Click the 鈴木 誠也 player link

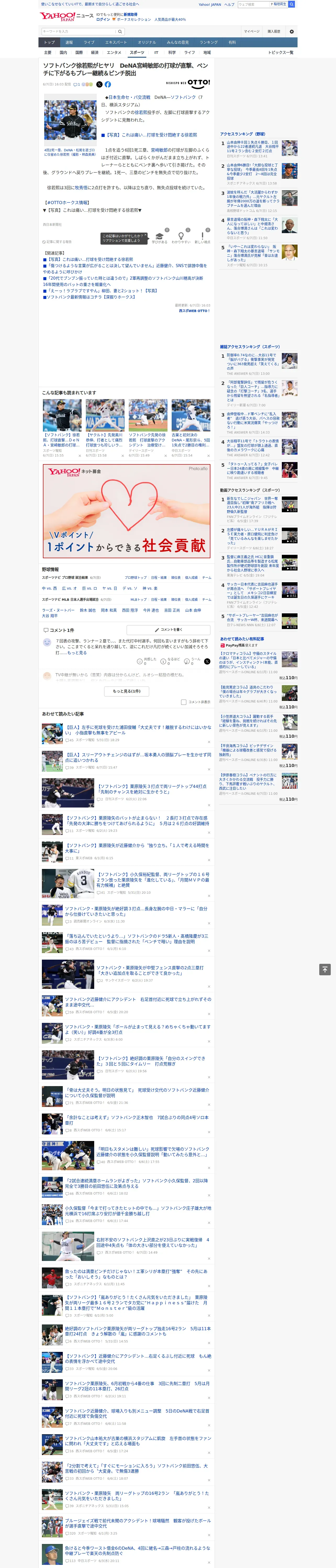[x=88, y=610]
